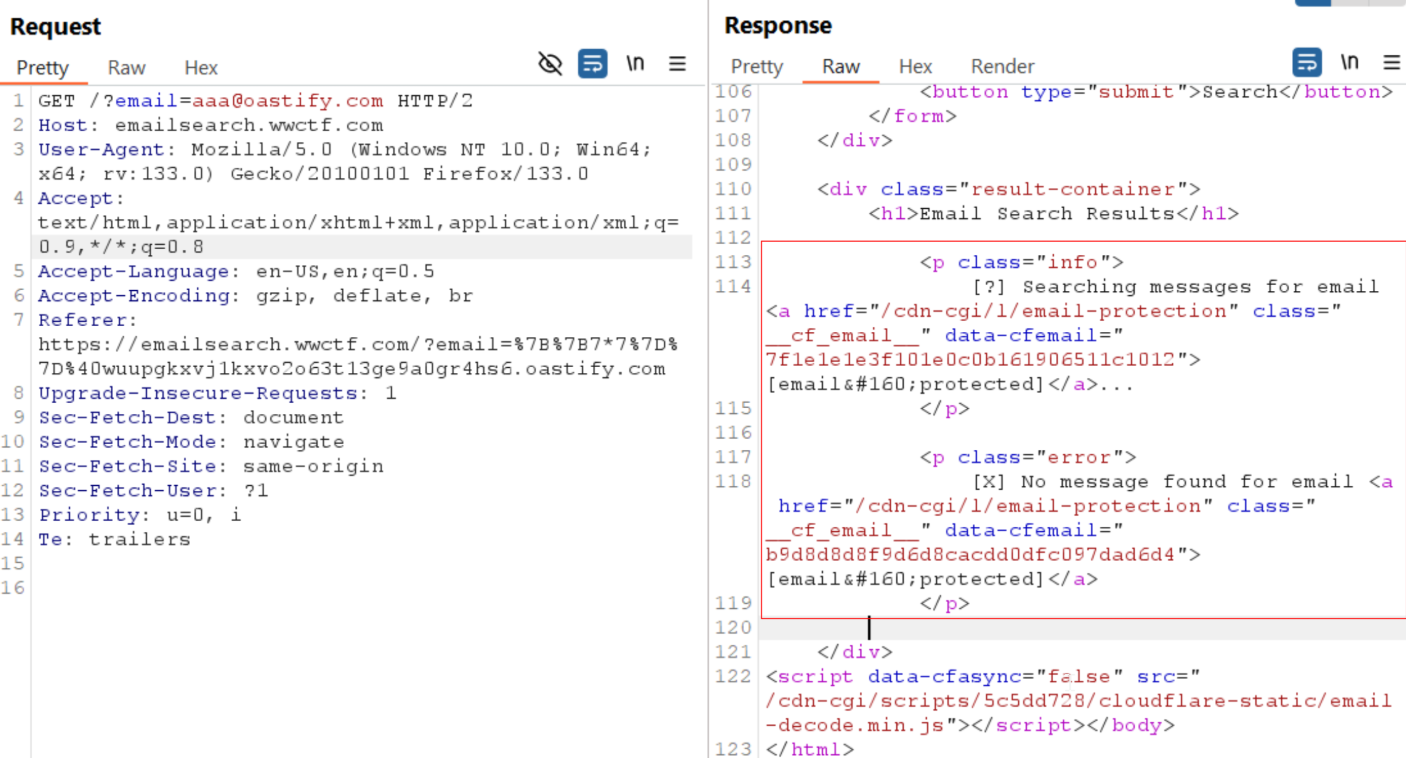Click the Referer header name in request
1406x765 pixels.
pyautogui.click(x=84, y=321)
